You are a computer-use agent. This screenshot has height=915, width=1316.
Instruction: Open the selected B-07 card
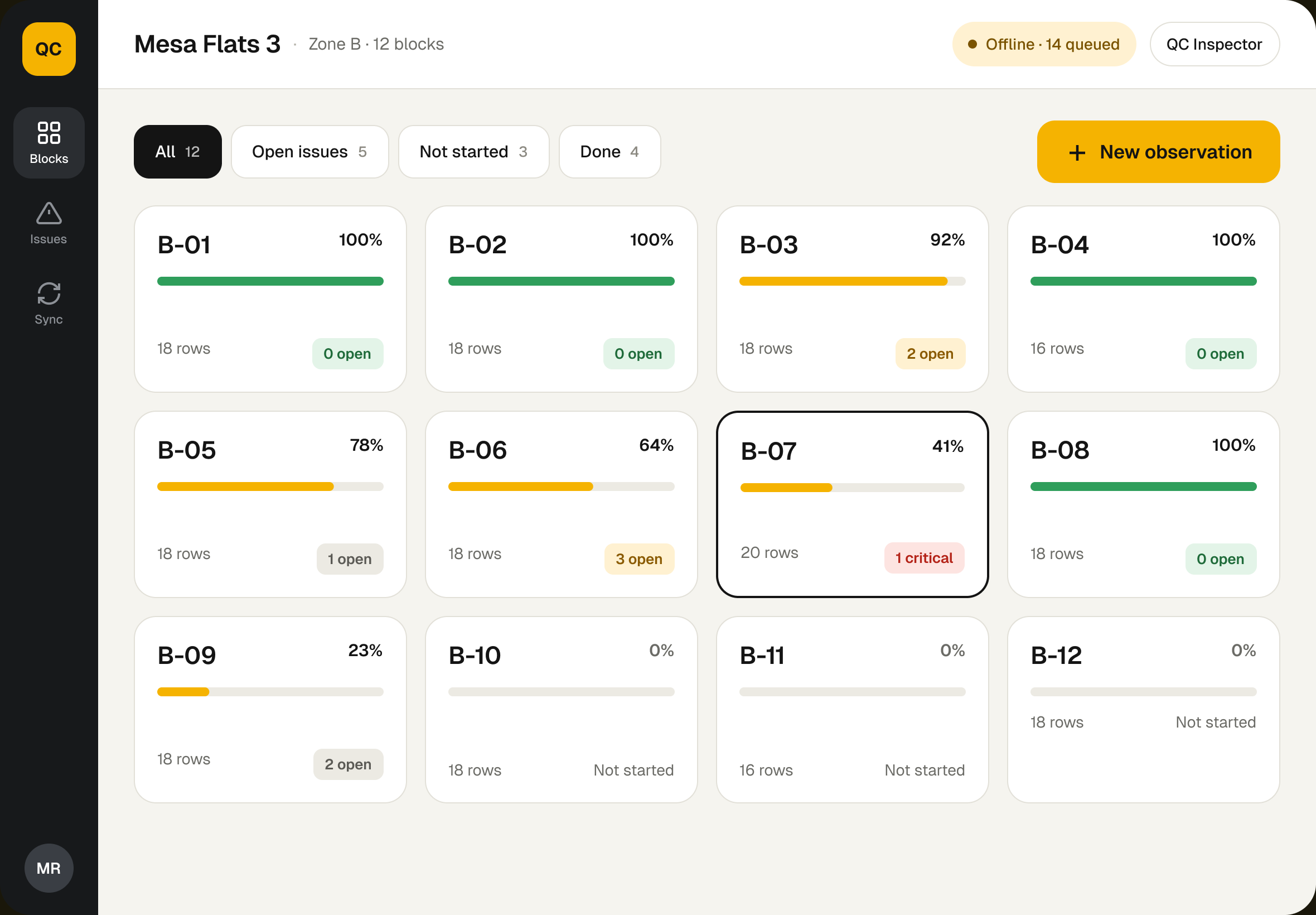pyautogui.click(x=853, y=504)
